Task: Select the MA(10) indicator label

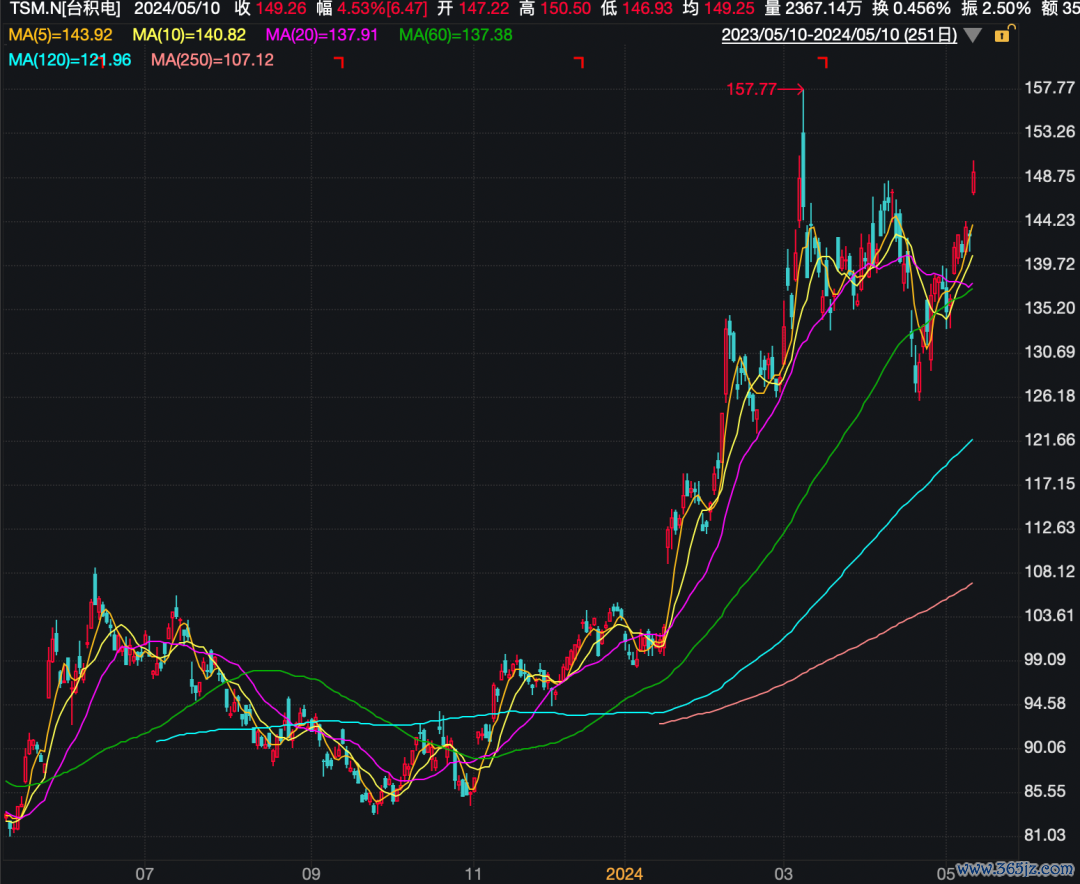Action: click(189, 35)
